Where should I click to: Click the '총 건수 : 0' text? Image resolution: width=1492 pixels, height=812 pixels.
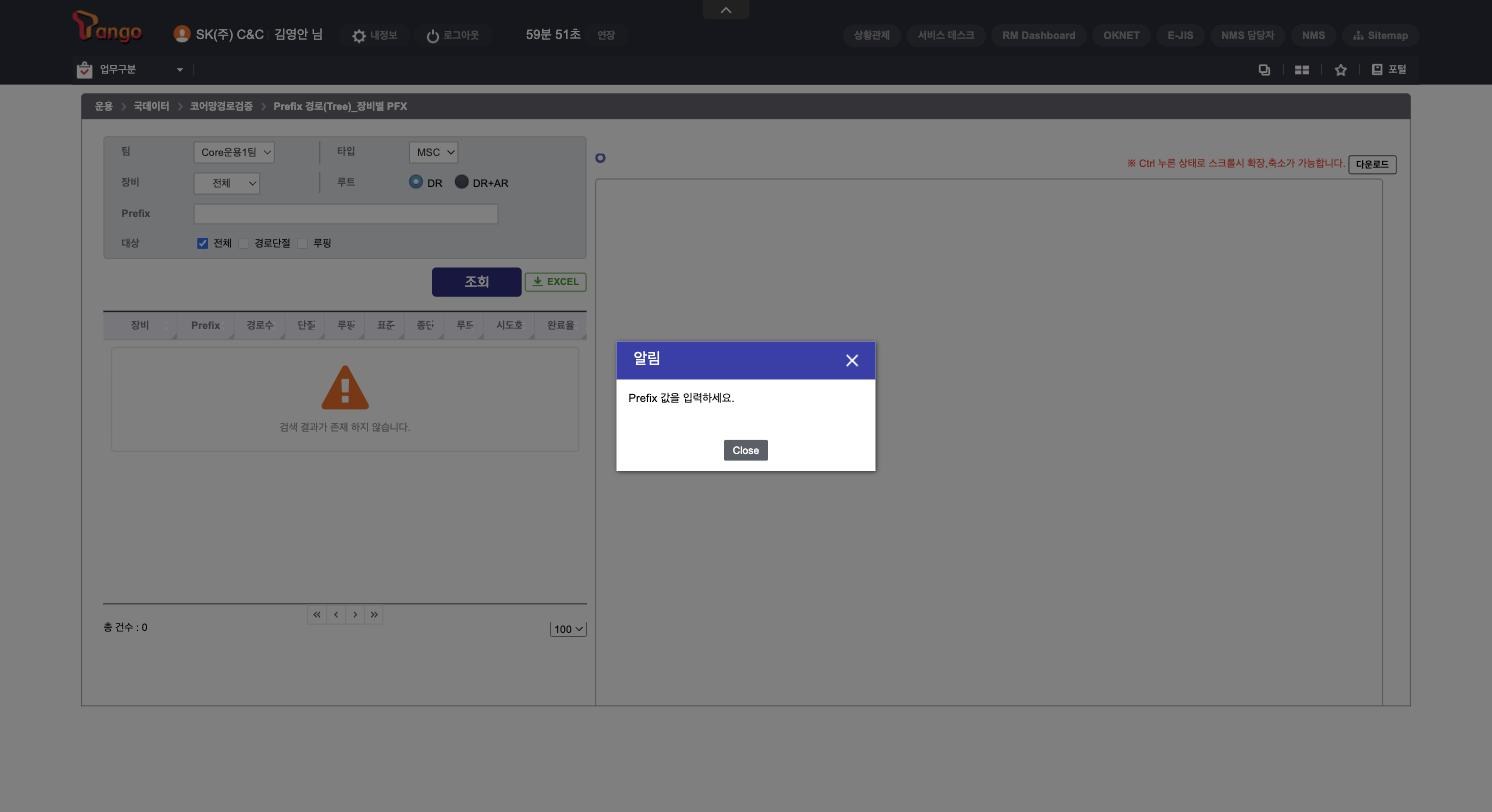click(125, 627)
